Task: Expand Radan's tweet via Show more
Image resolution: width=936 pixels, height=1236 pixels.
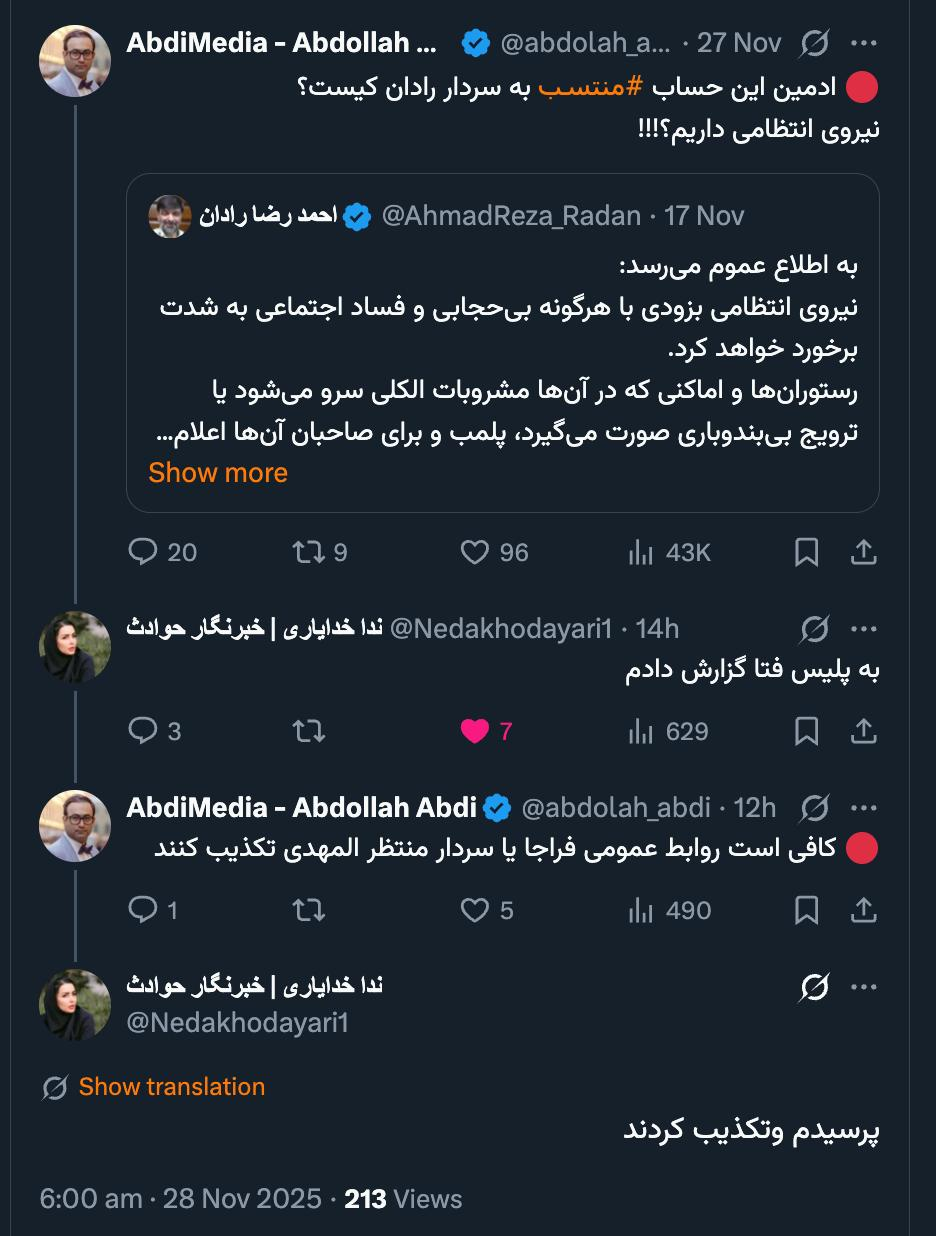Action: point(217,472)
